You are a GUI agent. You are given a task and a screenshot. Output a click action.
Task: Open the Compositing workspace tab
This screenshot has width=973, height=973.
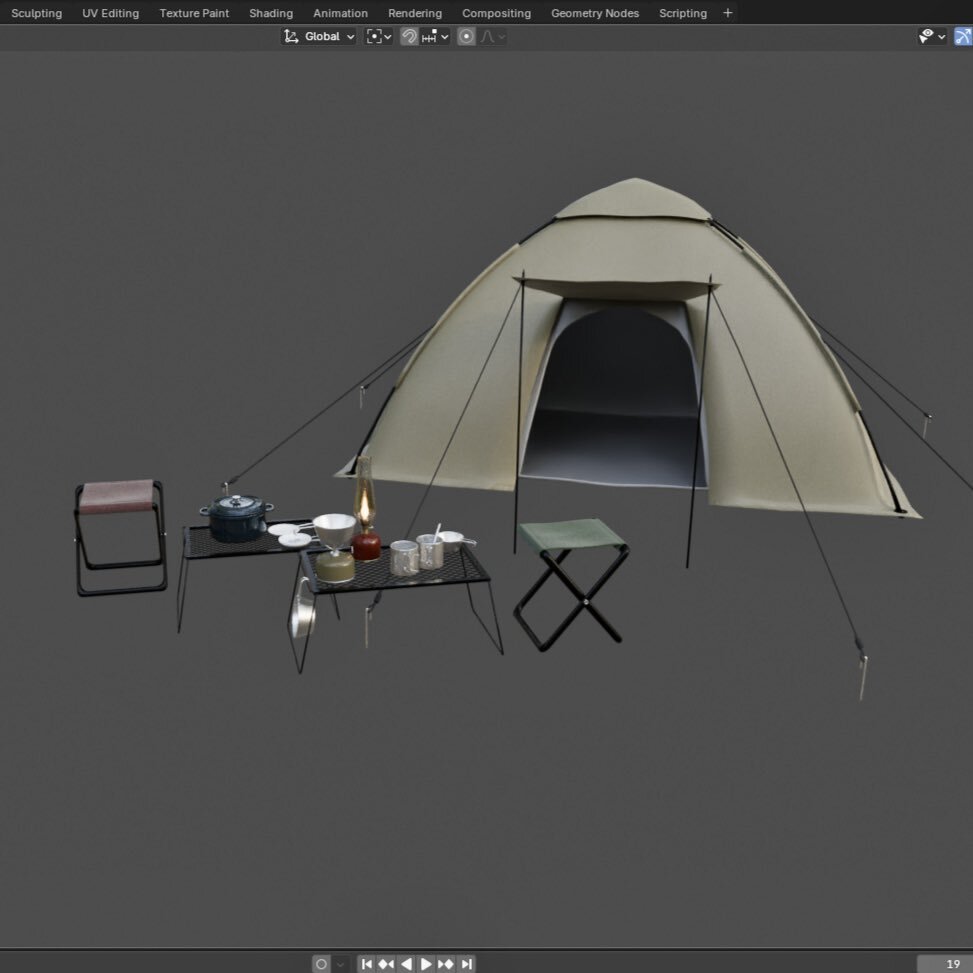(x=496, y=13)
